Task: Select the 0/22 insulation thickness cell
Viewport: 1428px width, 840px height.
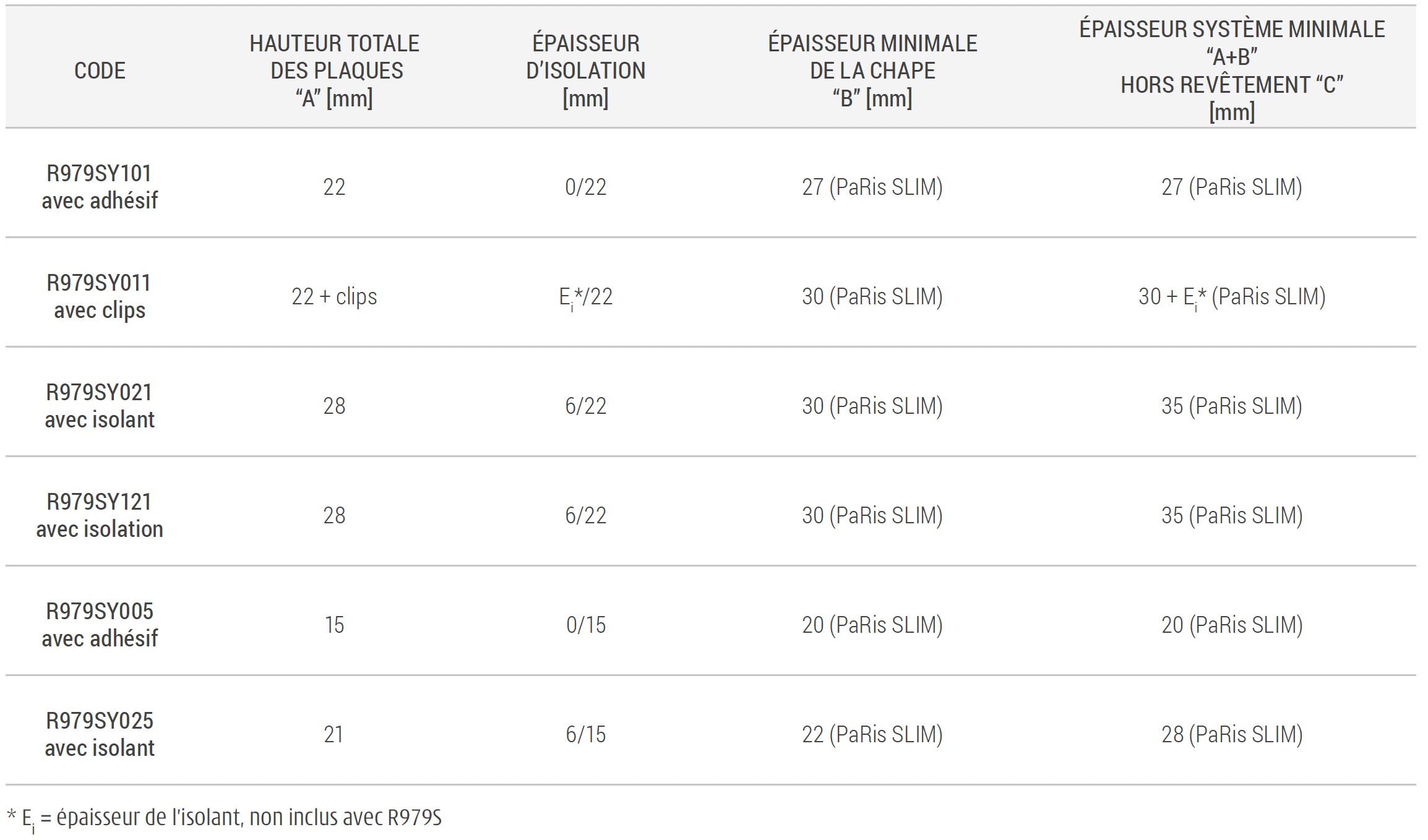Action: click(585, 187)
